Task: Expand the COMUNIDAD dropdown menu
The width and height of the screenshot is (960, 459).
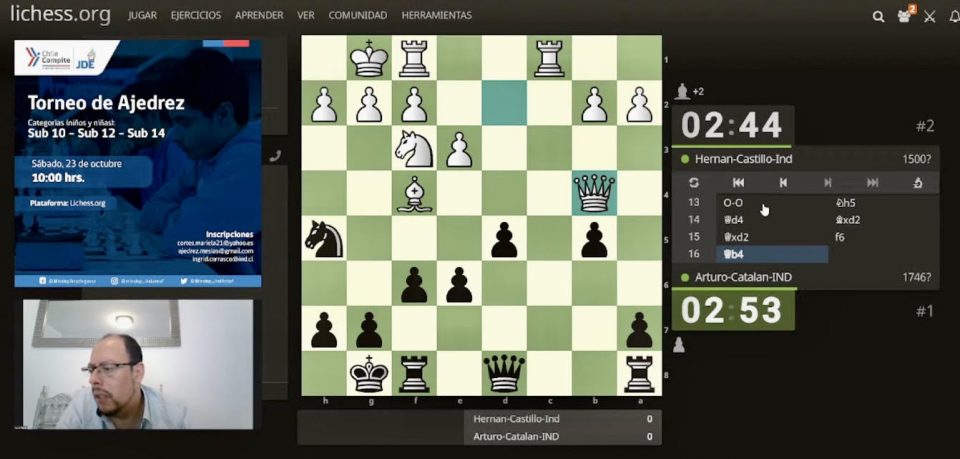Action: pyautogui.click(x=358, y=16)
